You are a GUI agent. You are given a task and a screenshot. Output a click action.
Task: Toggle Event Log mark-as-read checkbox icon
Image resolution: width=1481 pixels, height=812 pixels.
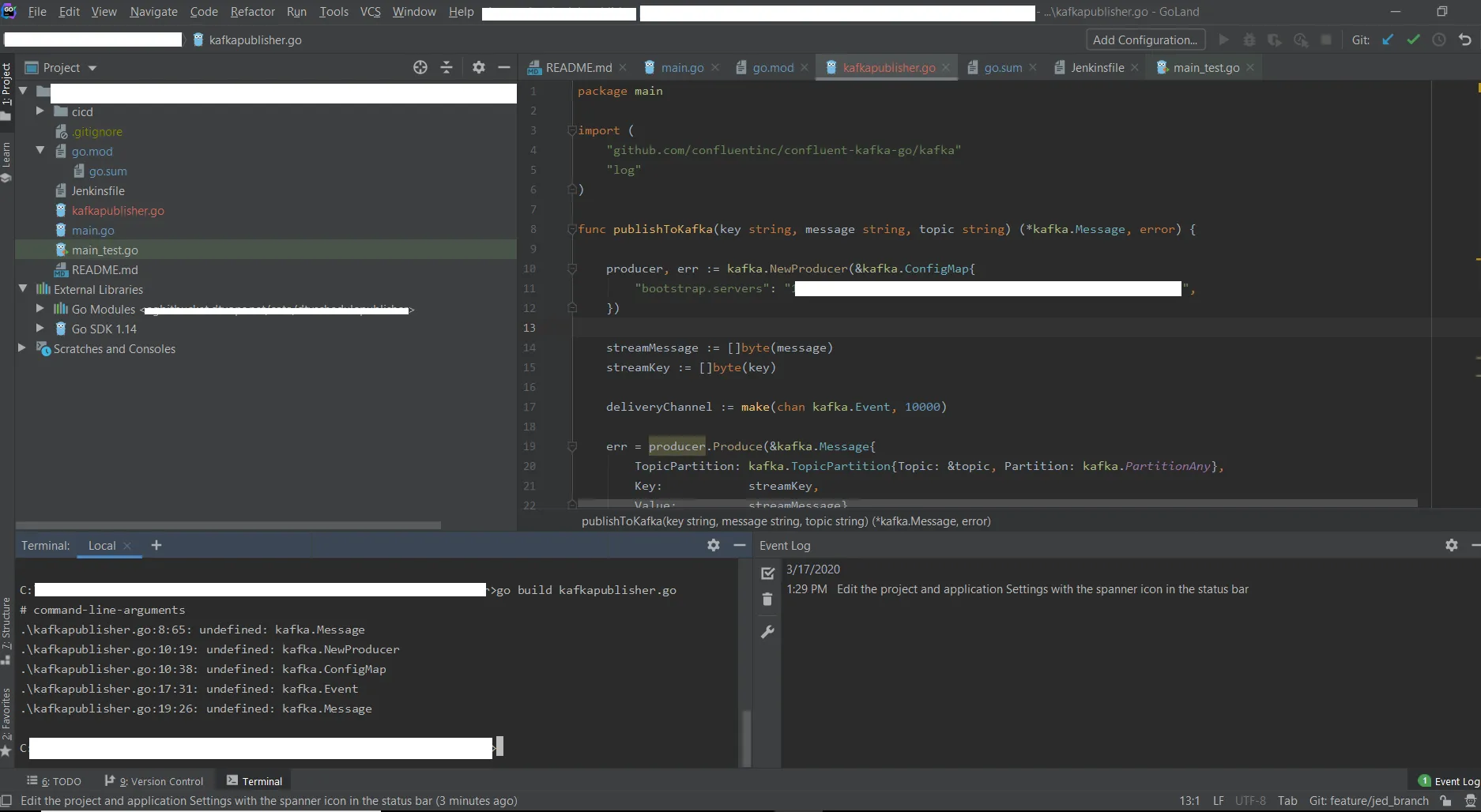click(x=767, y=573)
